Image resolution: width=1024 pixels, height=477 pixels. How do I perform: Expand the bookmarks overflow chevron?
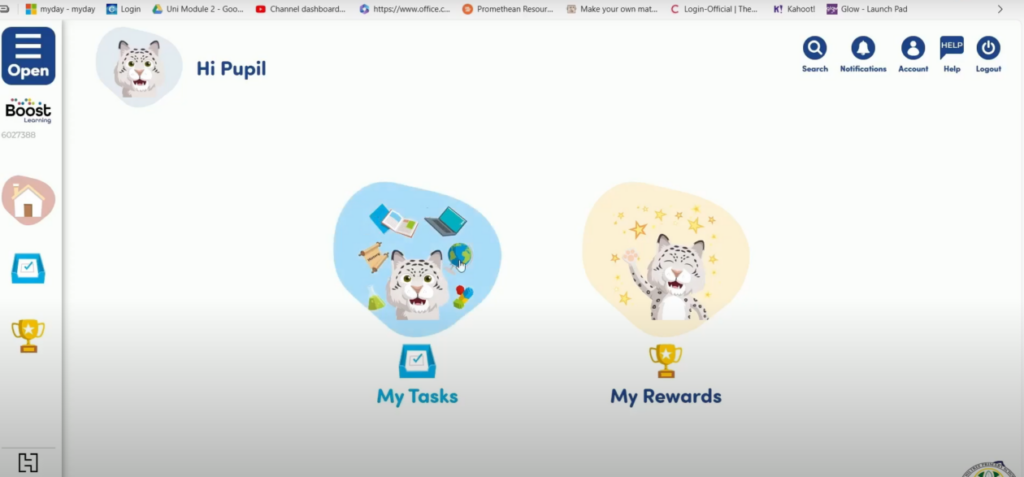pyautogui.click(x=1000, y=9)
